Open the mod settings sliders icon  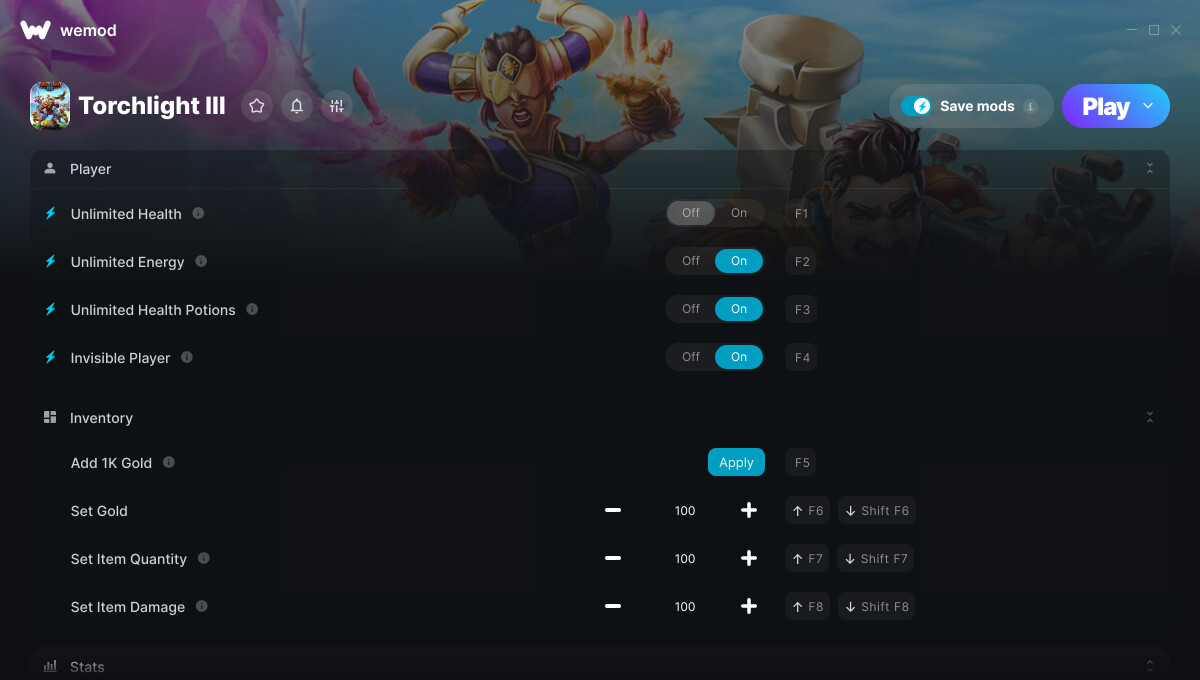337,106
